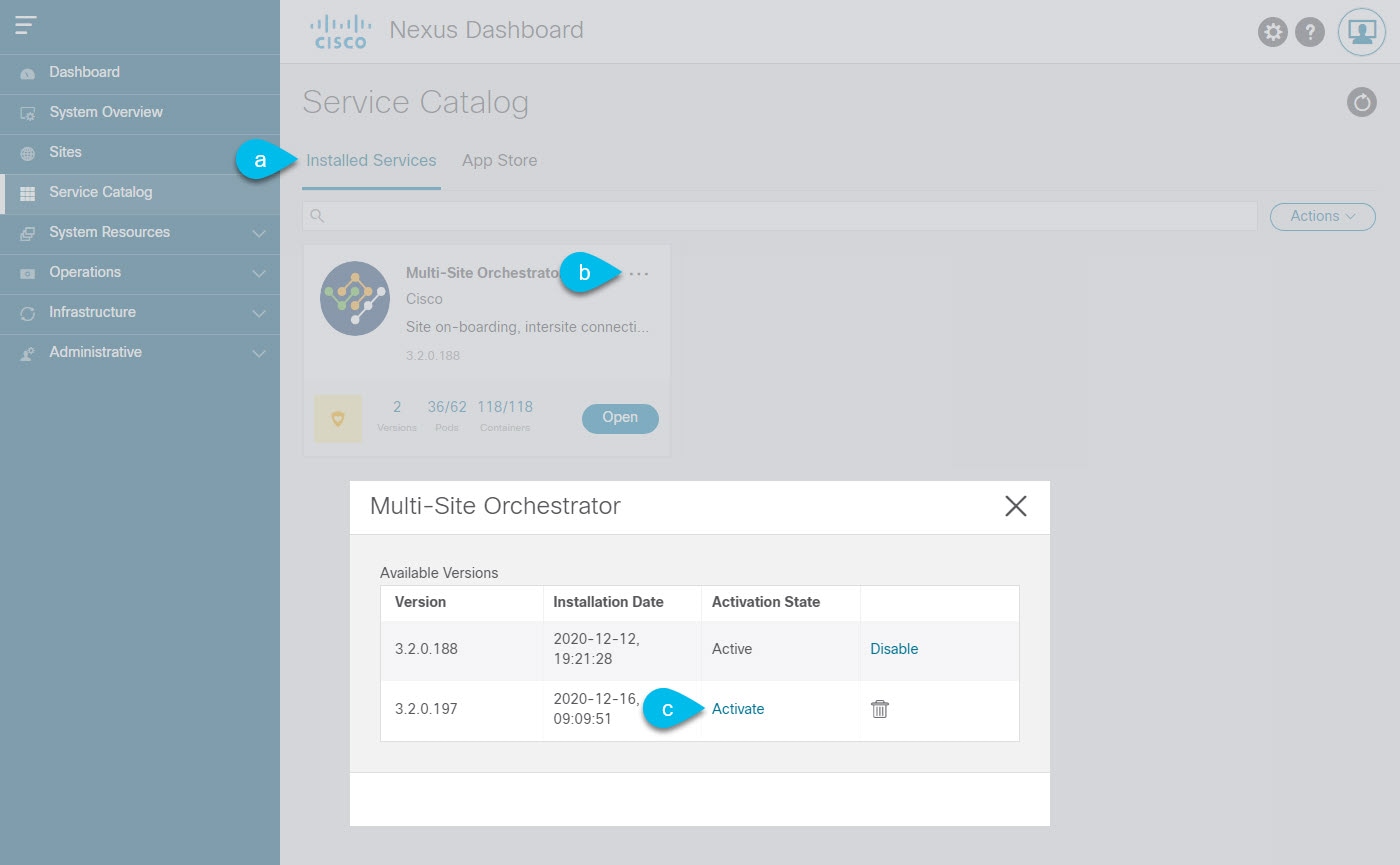Click the Administrative user icon
1400x865 pixels.
click(28, 353)
